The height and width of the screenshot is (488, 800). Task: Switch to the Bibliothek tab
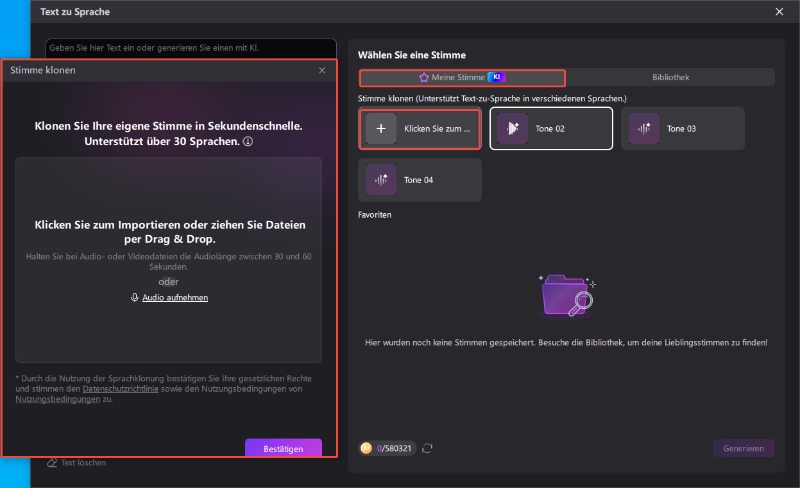(x=670, y=77)
